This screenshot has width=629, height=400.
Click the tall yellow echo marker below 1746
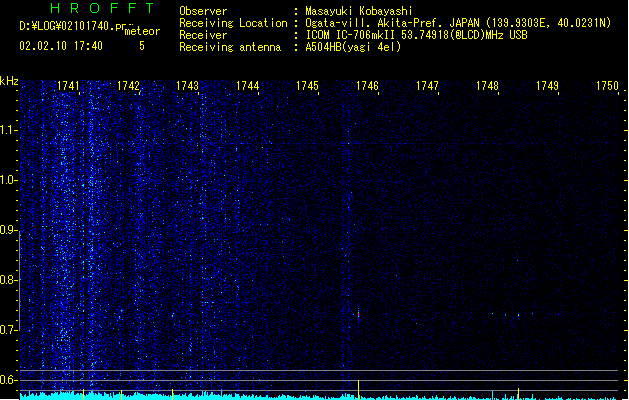[358, 390]
